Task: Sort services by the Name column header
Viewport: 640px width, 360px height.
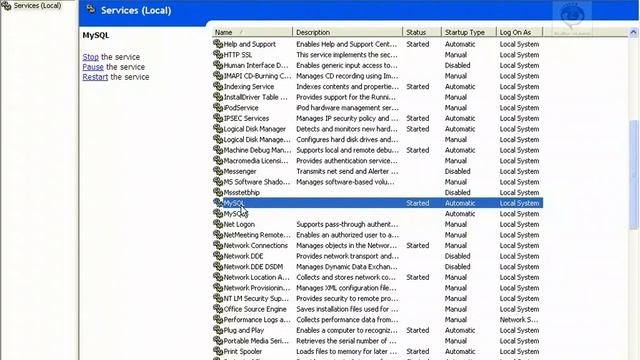Action: pos(252,32)
